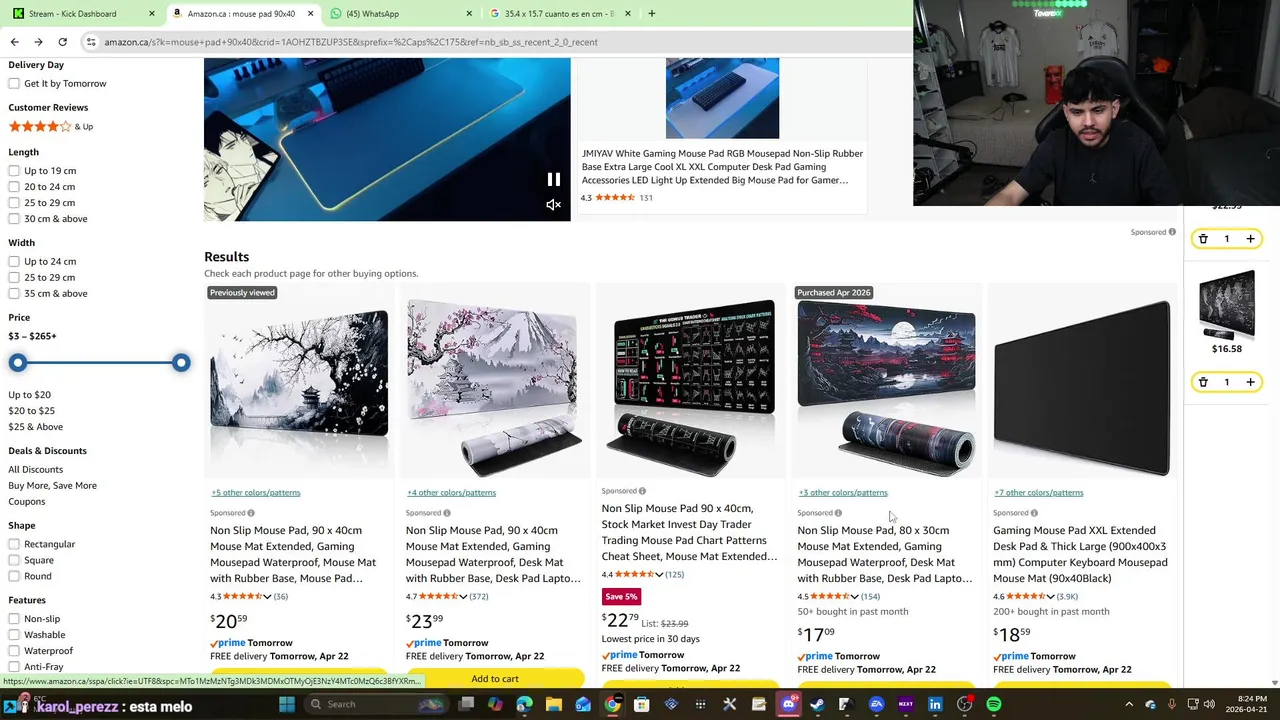Open Microsoft Edge from taskbar
Viewport: 1280px width, 720px height.
coord(524,704)
